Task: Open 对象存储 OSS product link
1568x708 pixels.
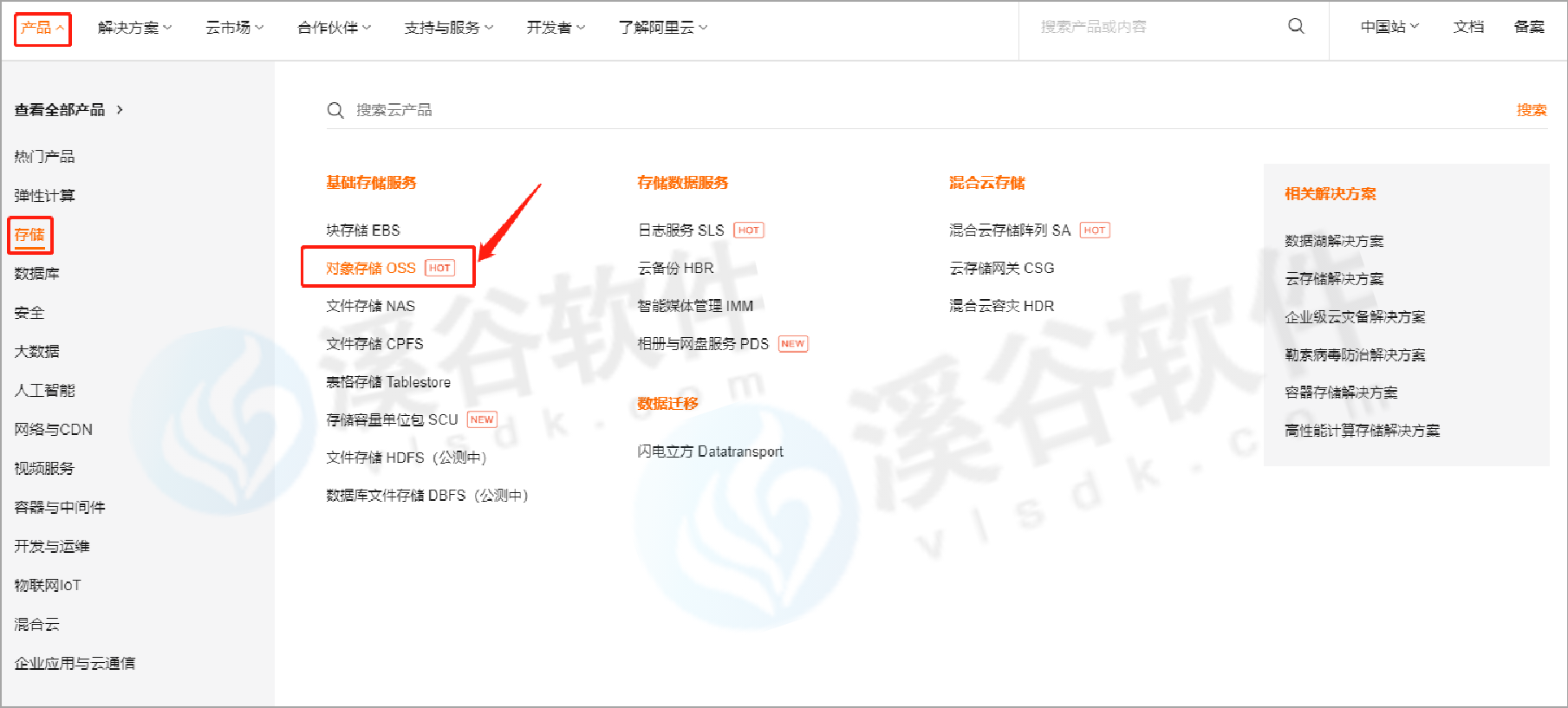Action: [x=371, y=269]
